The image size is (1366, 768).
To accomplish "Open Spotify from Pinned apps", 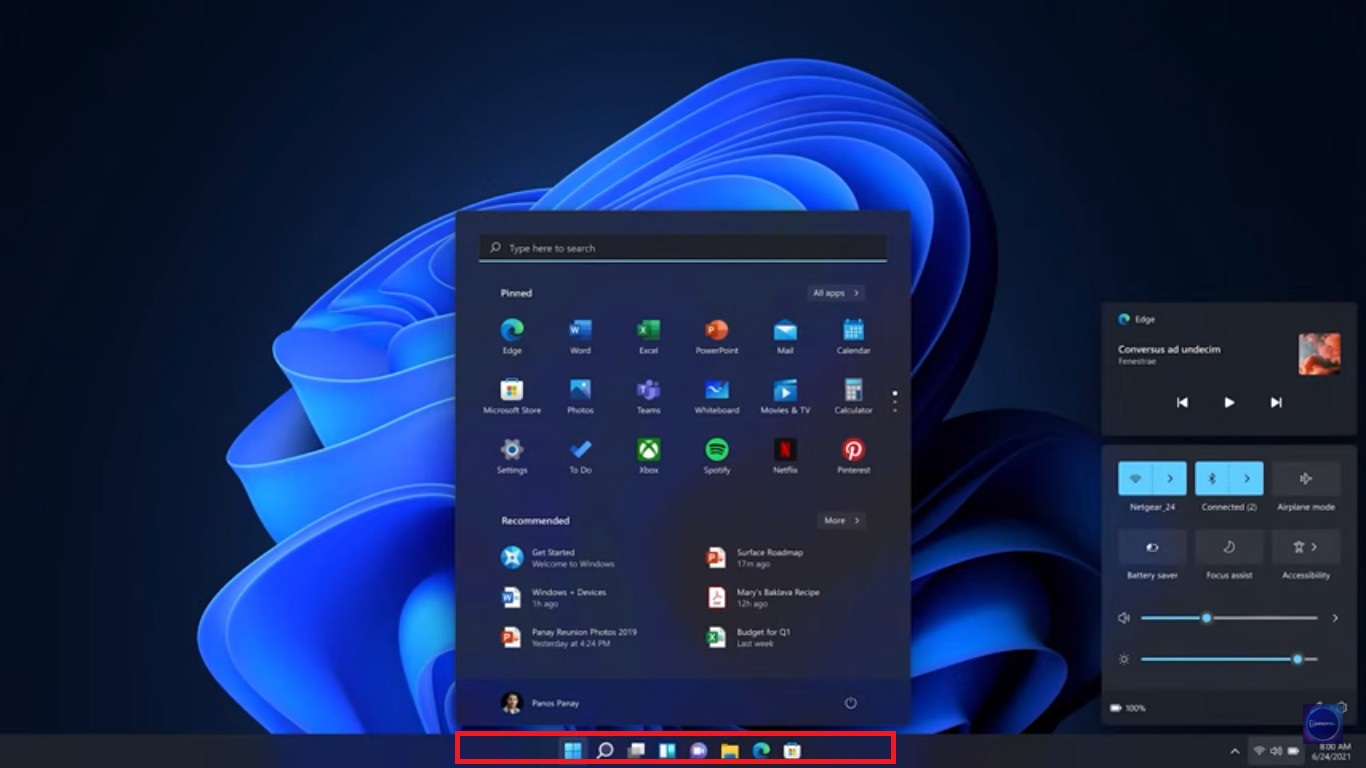I will tap(717, 456).
